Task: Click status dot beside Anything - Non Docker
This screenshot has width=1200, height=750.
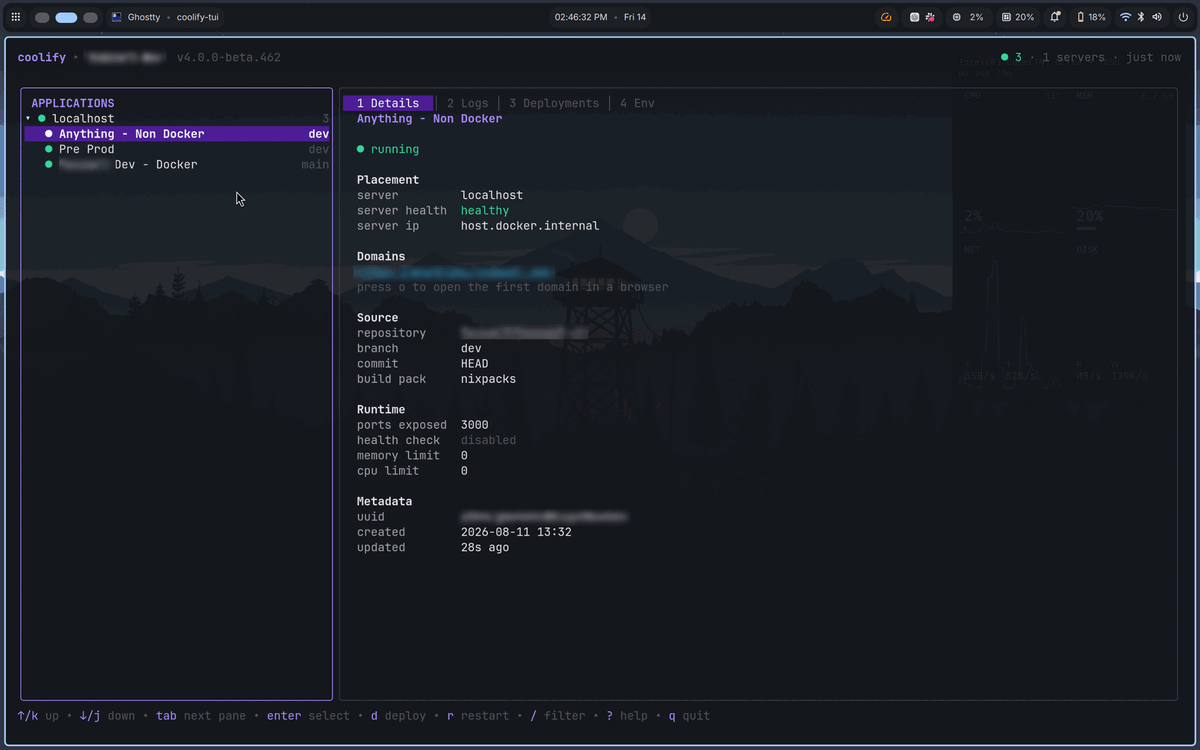Action: coord(48,134)
